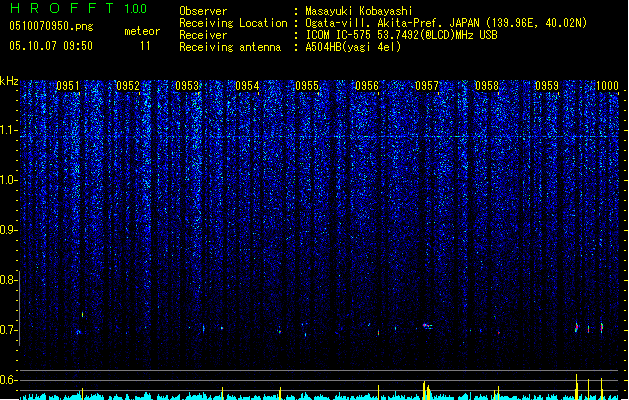Click the 0.8 kHz axis label
Image resolution: width=629 pixels, height=400 pixels.
coord(9,280)
